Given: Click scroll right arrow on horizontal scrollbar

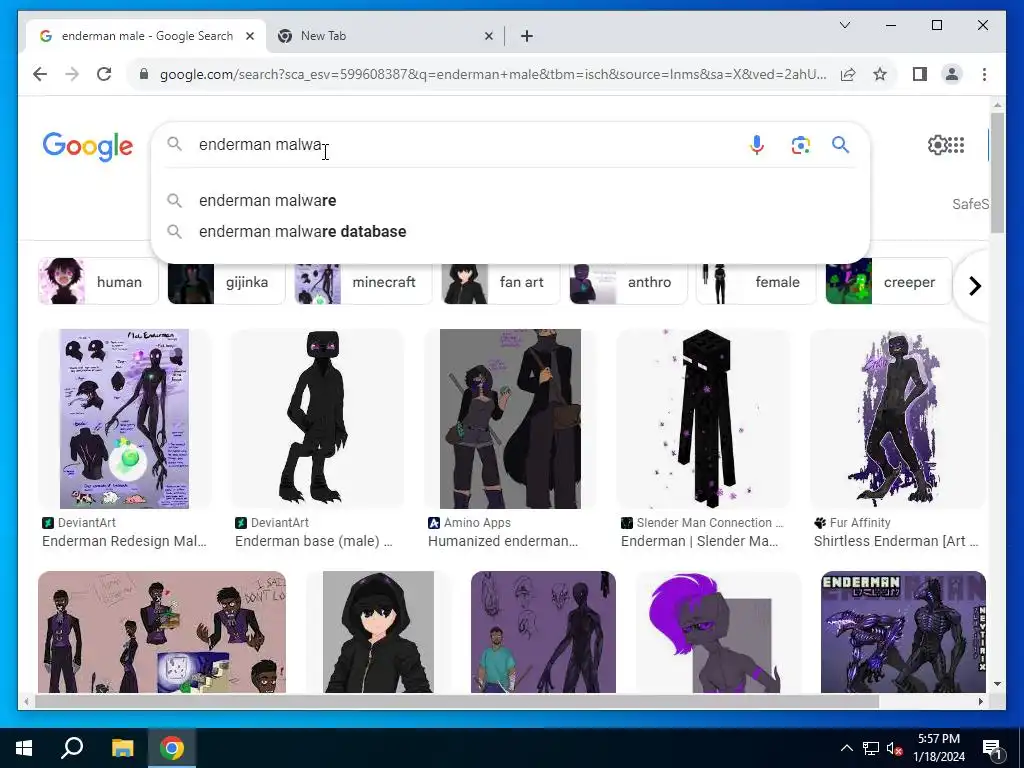Looking at the screenshot, I should [980, 701].
